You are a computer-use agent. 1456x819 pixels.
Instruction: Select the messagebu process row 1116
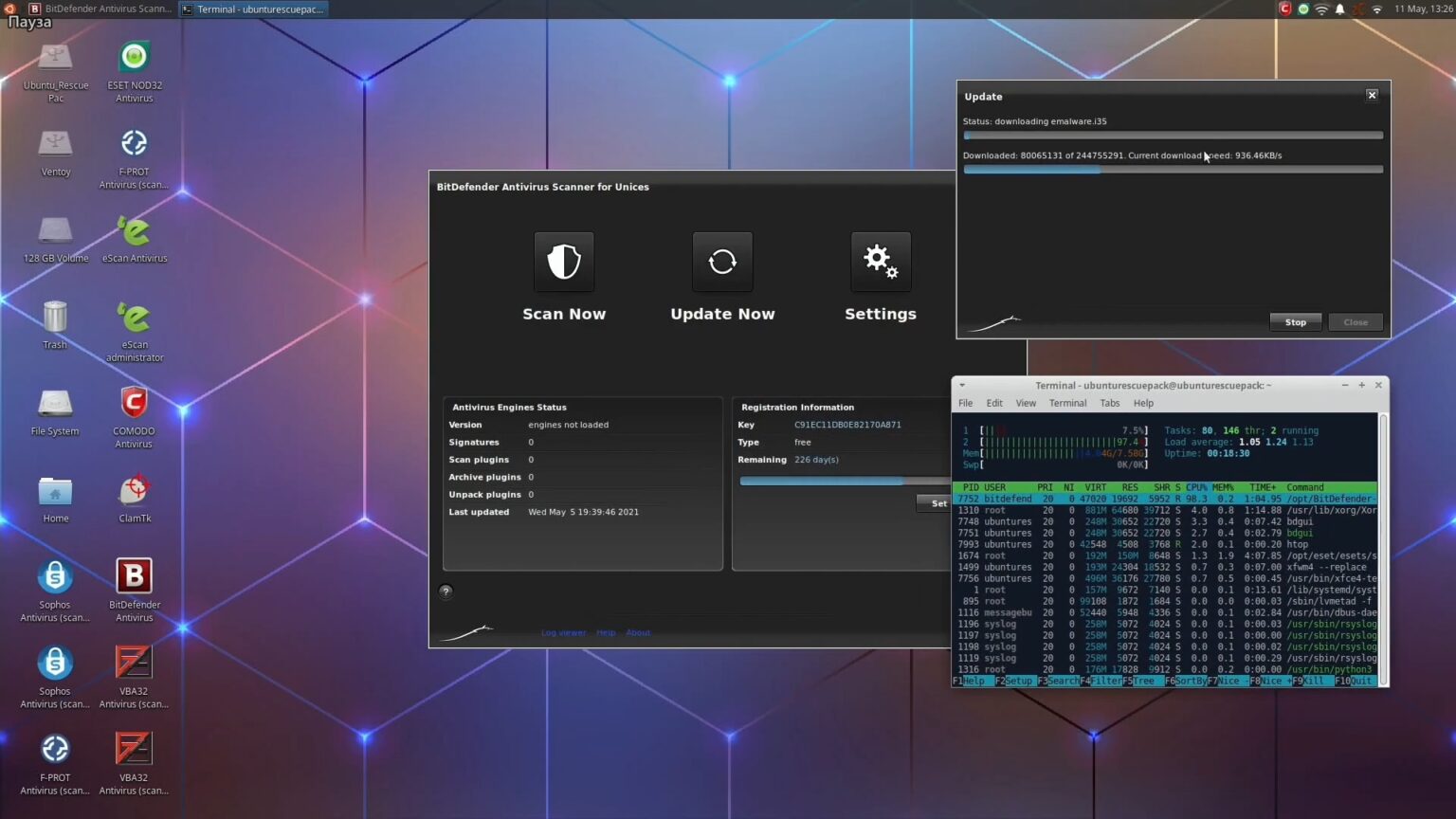[1165, 612]
